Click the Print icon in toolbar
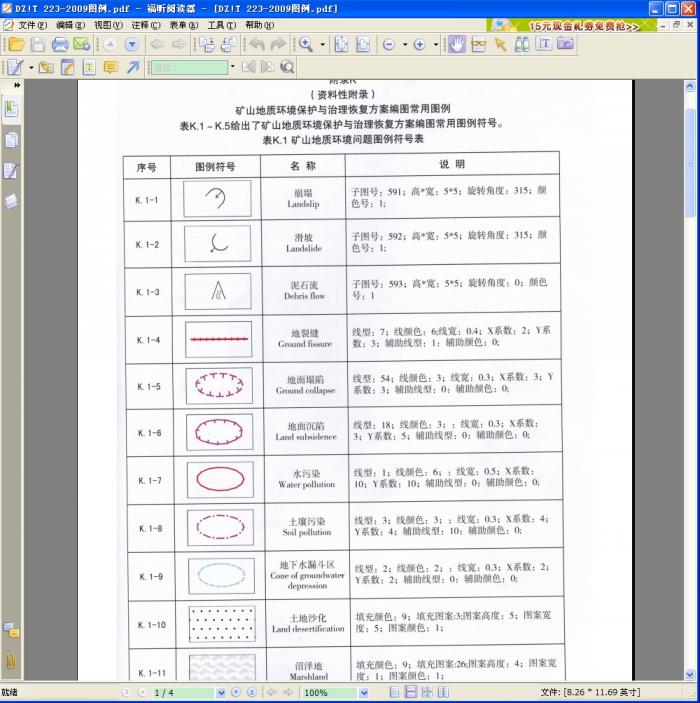This screenshot has width=700, height=703. point(60,44)
